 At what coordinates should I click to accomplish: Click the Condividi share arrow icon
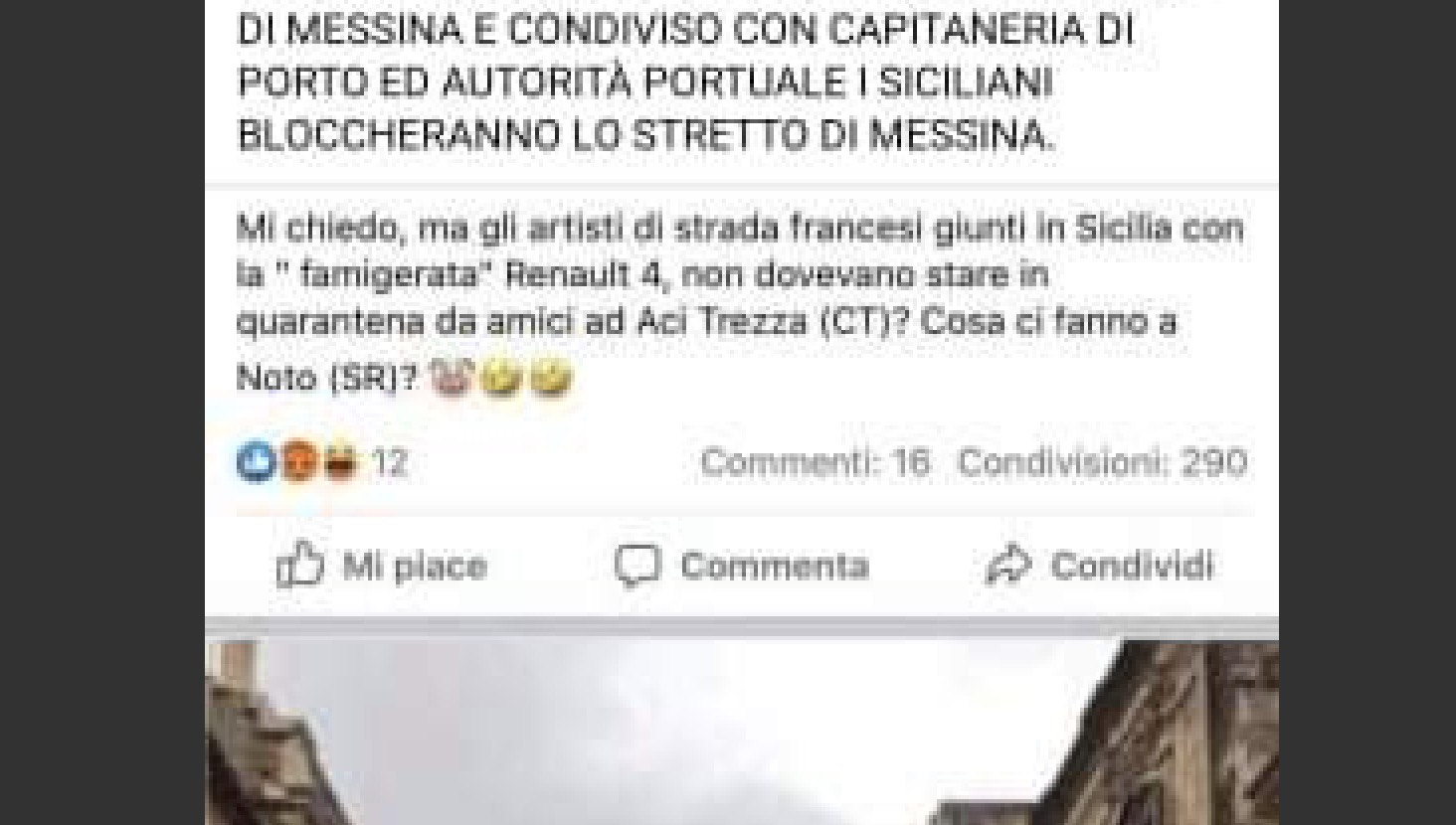point(1007,566)
